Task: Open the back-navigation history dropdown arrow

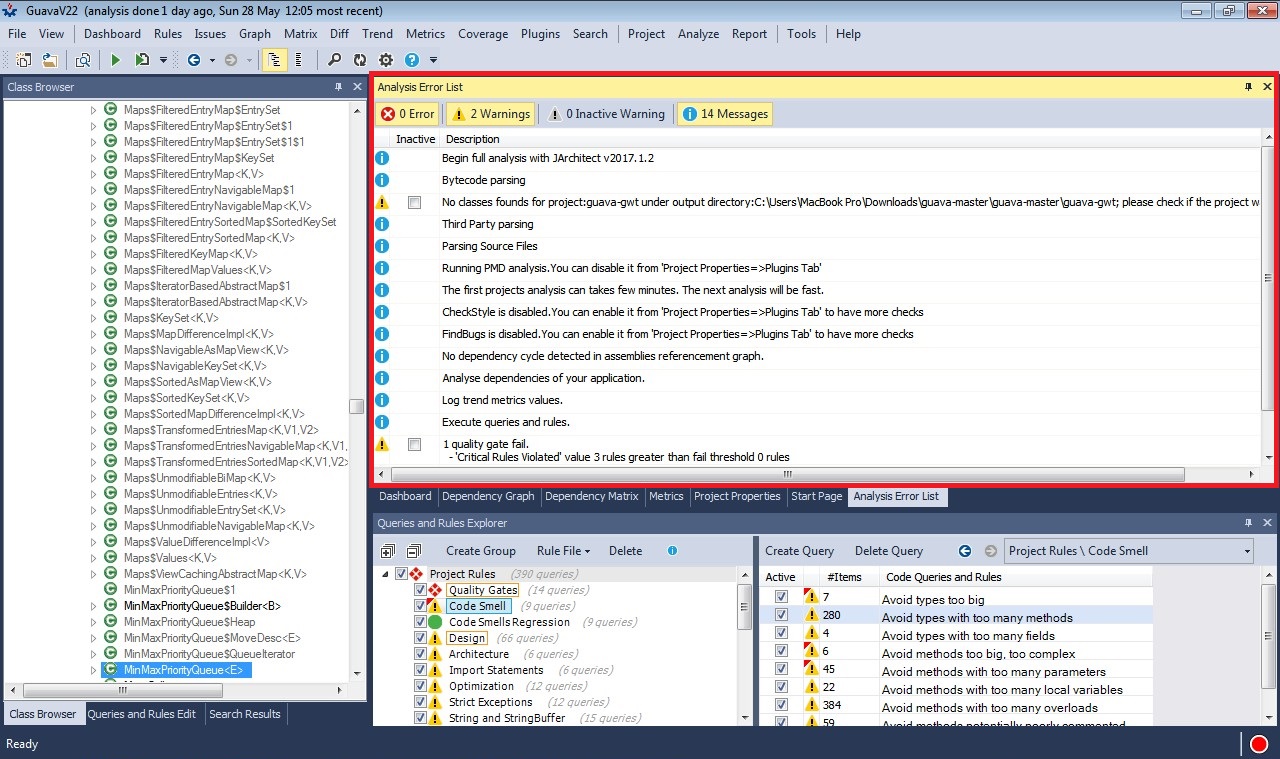Action: click(x=213, y=61)
